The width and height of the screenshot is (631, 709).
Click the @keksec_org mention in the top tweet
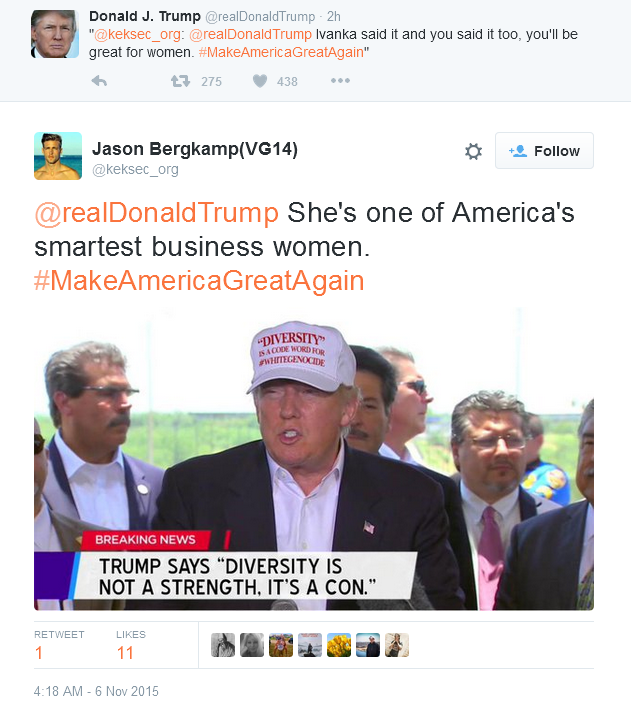tap(138, 35)
